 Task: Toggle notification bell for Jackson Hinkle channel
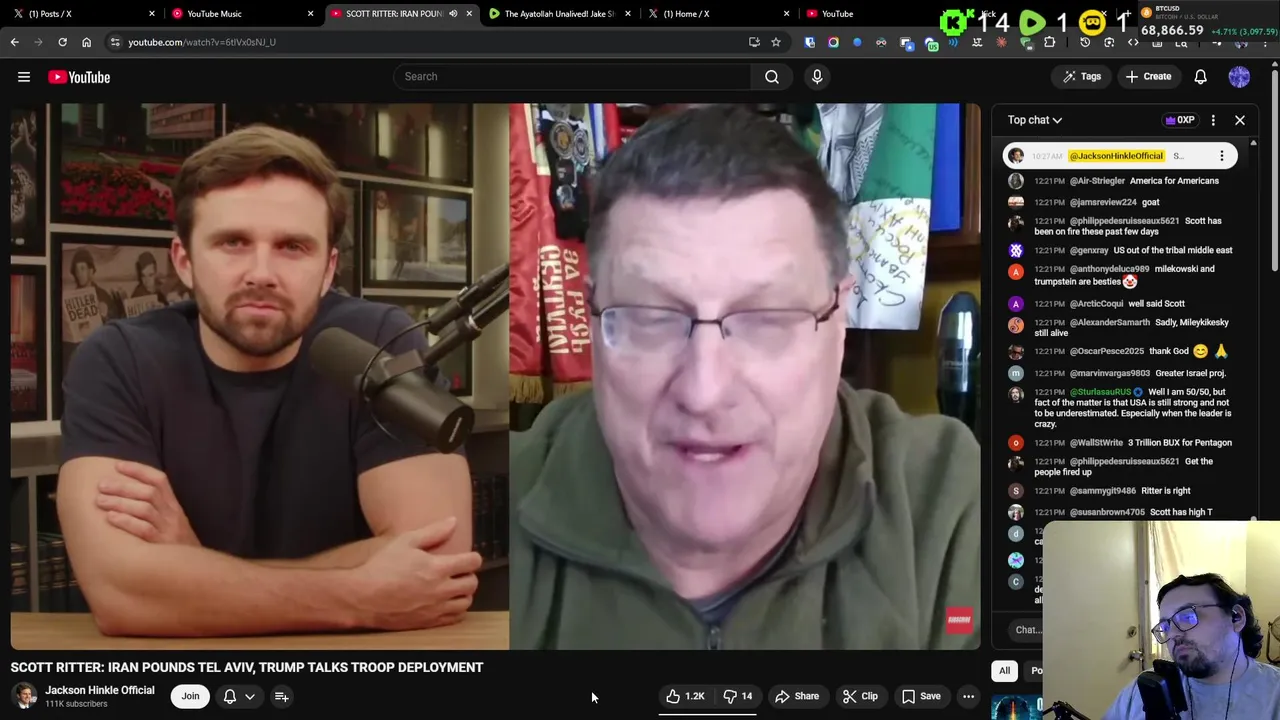(x=229, y=696)
